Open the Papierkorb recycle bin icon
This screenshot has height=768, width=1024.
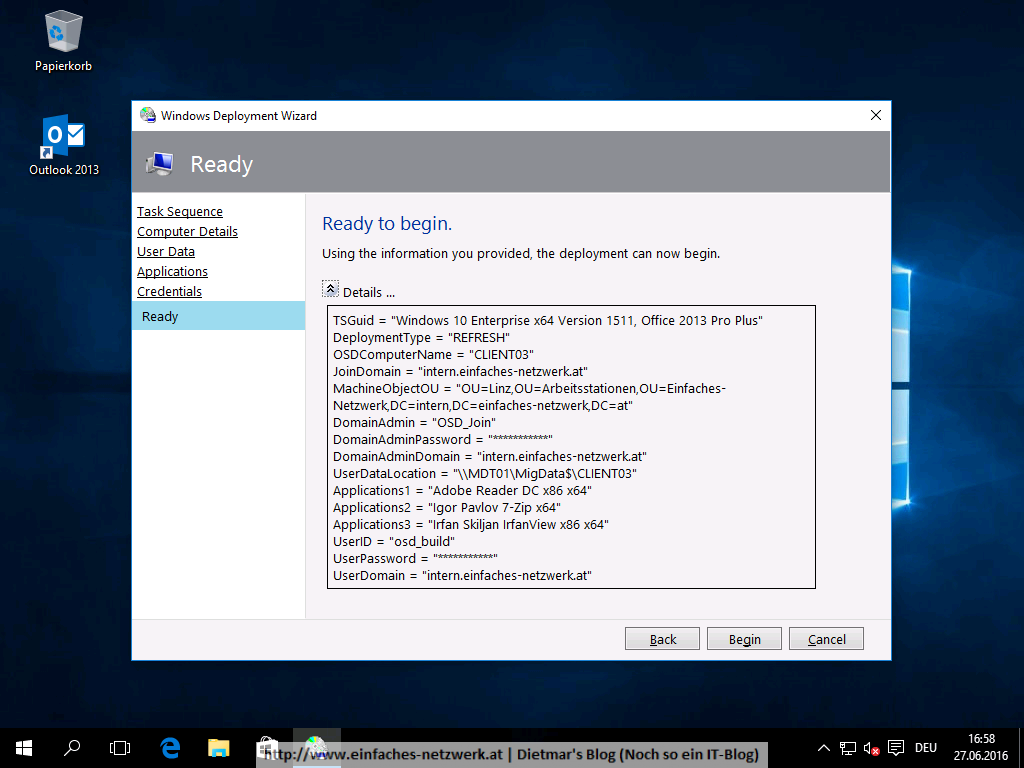coord(63,41)
